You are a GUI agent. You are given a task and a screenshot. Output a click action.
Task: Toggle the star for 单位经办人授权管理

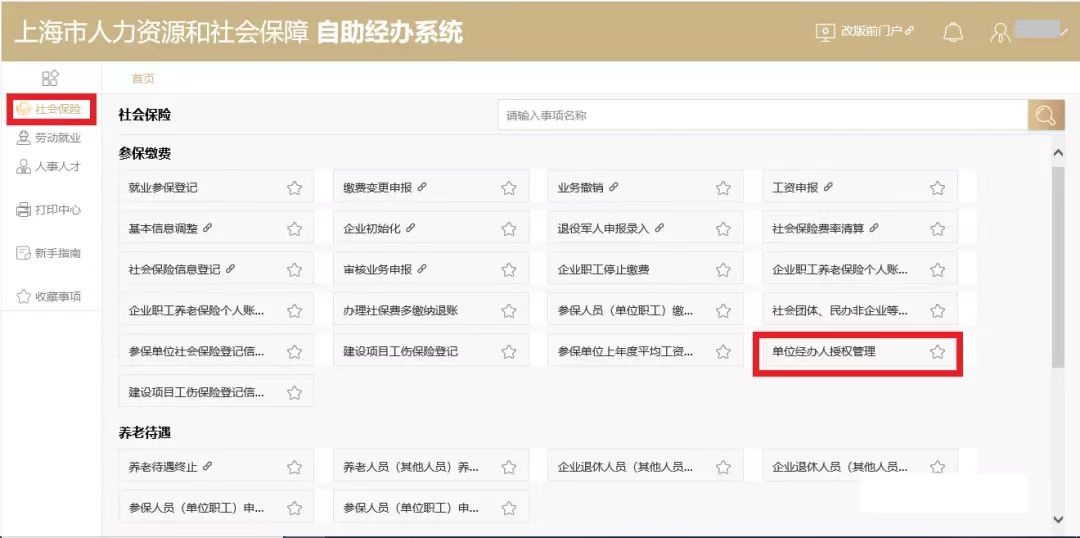point(937,352)
